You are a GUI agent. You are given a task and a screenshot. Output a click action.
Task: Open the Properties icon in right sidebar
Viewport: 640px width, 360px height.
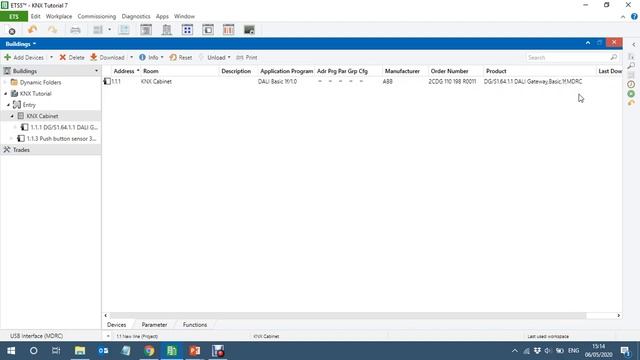(x=631, y=56)
